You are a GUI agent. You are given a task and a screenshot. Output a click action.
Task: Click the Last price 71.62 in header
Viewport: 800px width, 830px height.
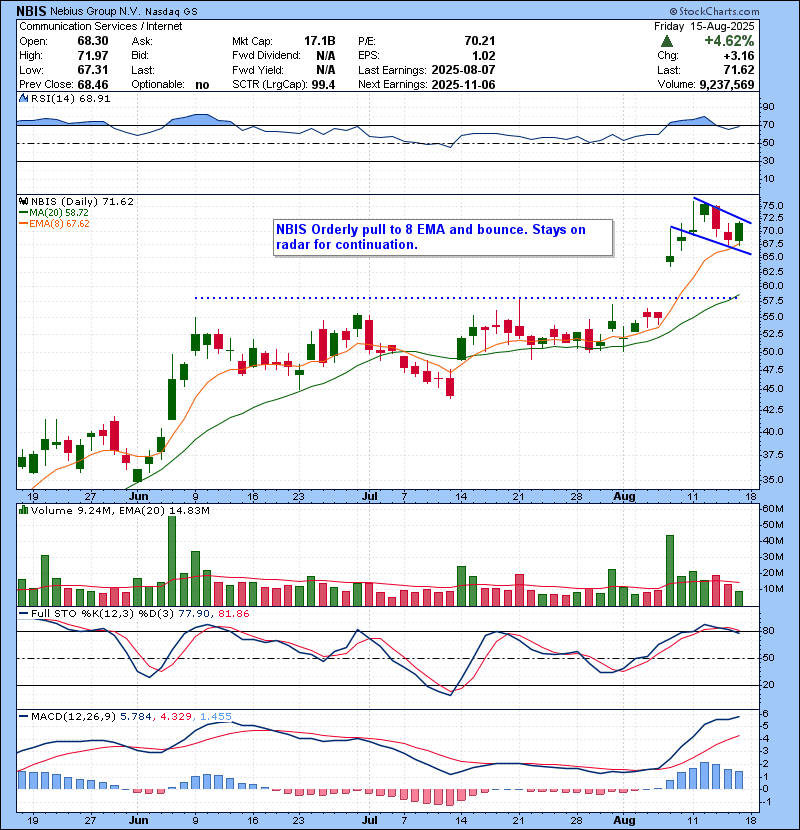click(x=739, y=70)
